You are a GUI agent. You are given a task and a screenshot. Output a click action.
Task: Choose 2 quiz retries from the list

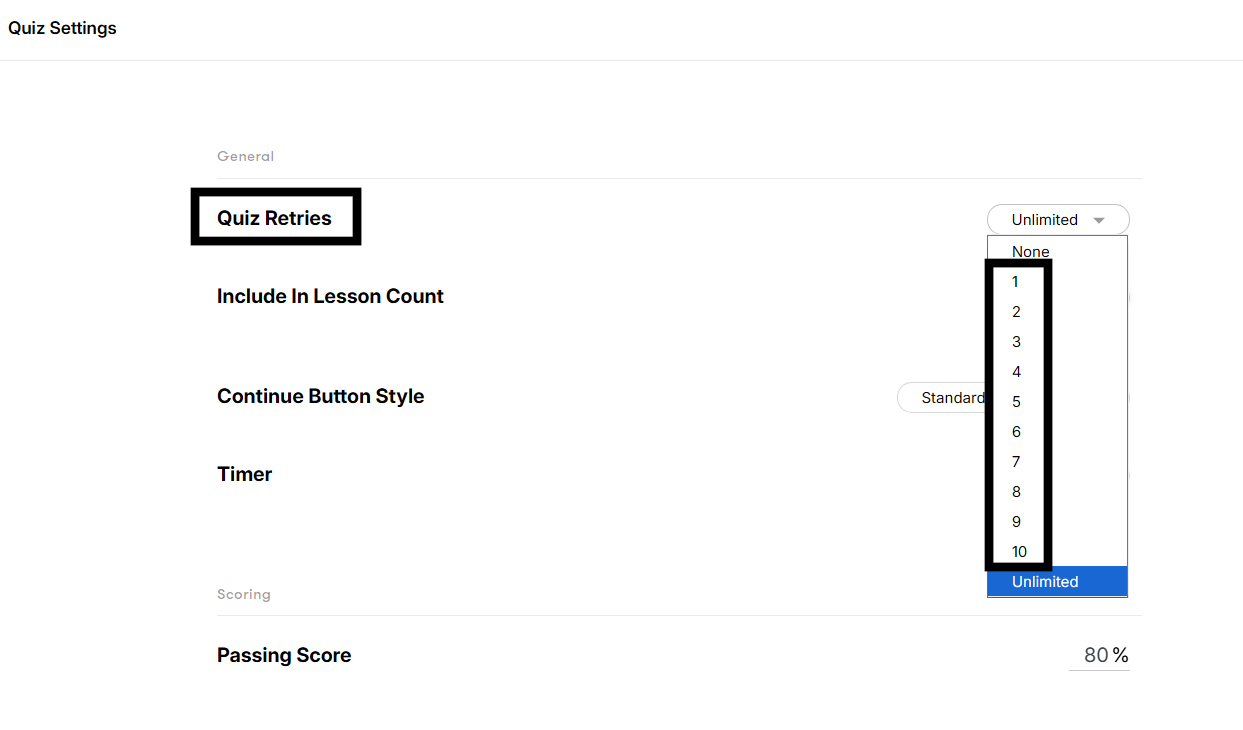[1016, 311]
